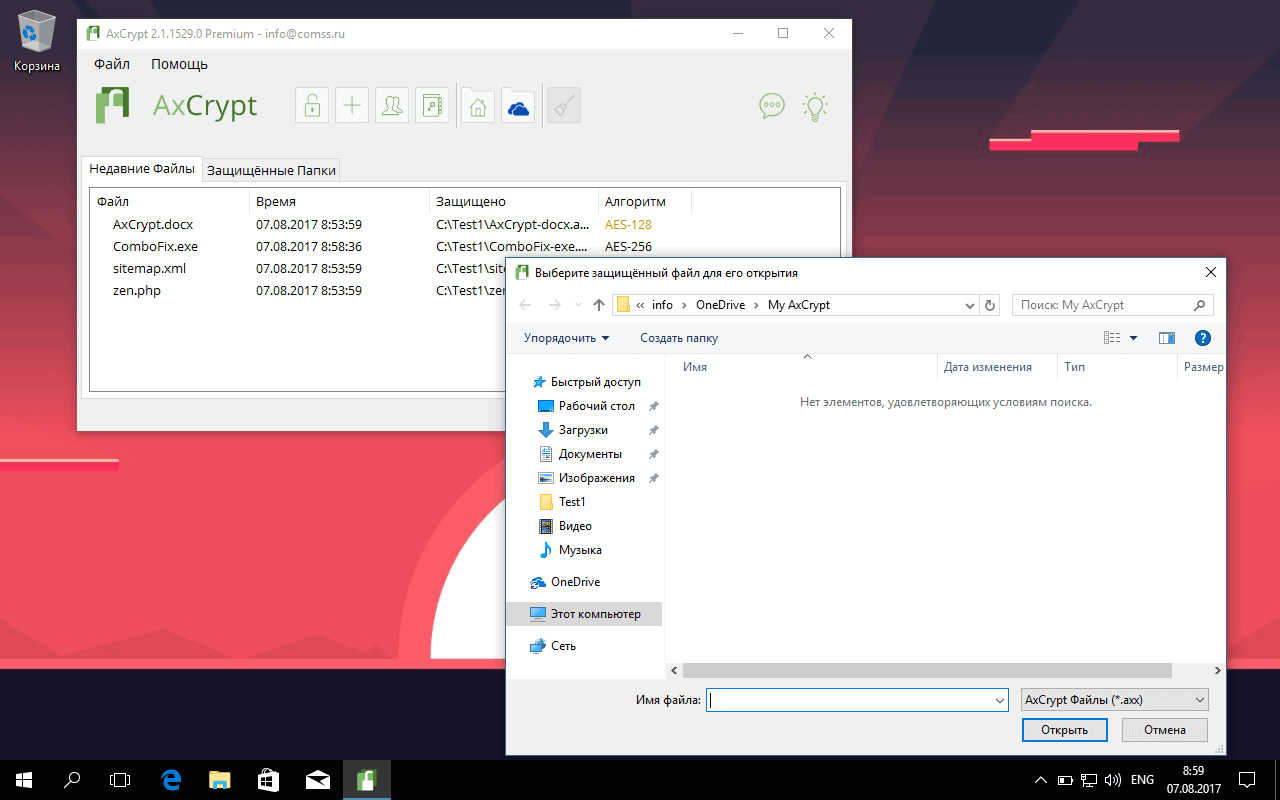The width and height of the screenshot is (1280, 800).
Task: Click the green AxCrypt logo
Action: point(113,105)
